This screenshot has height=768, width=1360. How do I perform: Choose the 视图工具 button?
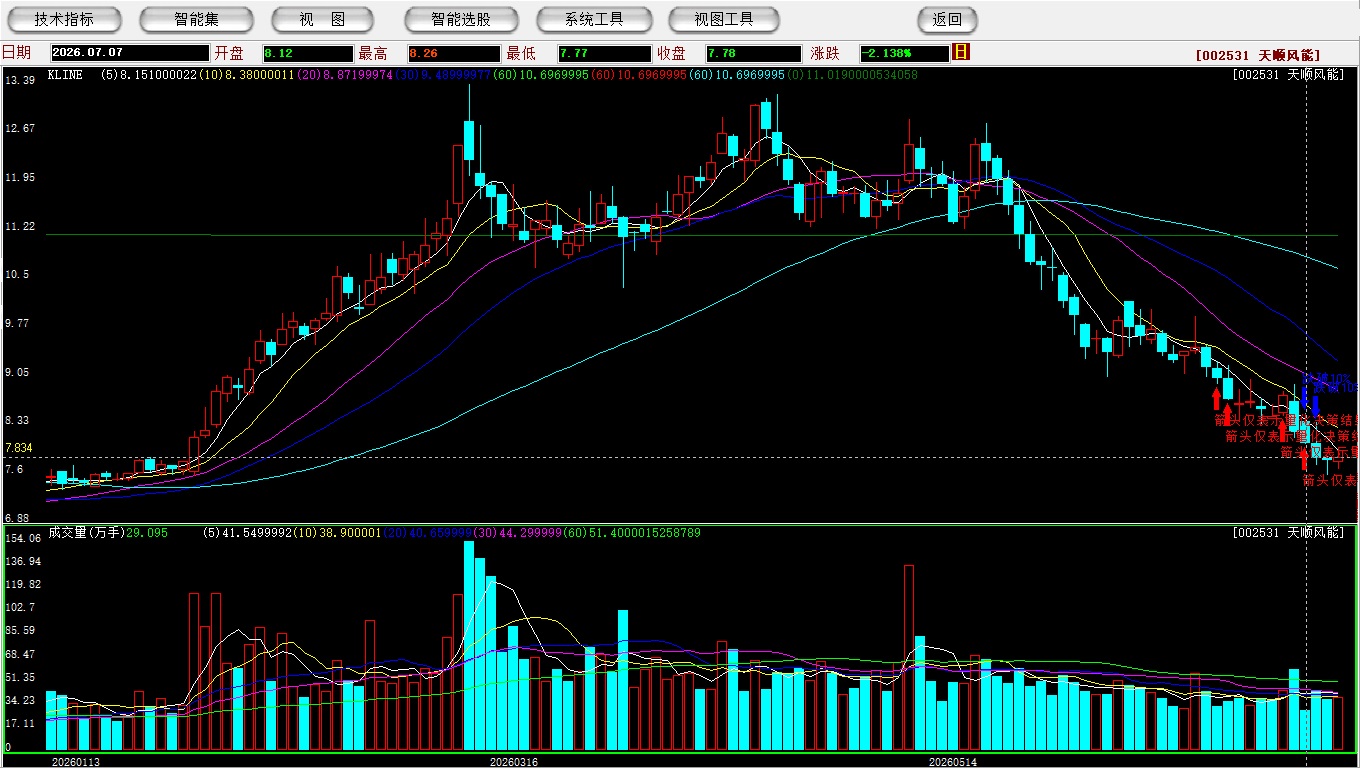tap(724, 20)
